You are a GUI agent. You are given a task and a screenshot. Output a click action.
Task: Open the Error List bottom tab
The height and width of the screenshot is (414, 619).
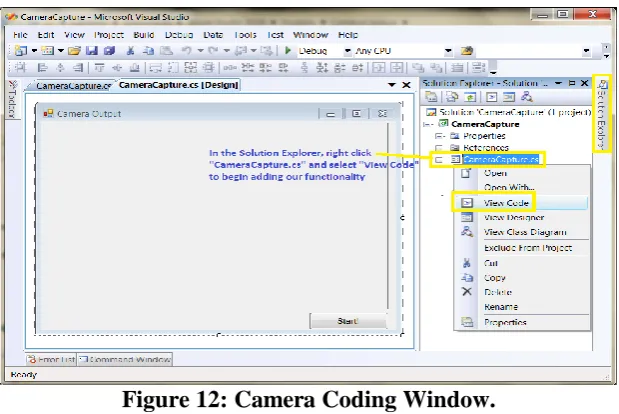click(x=51, y=360)
